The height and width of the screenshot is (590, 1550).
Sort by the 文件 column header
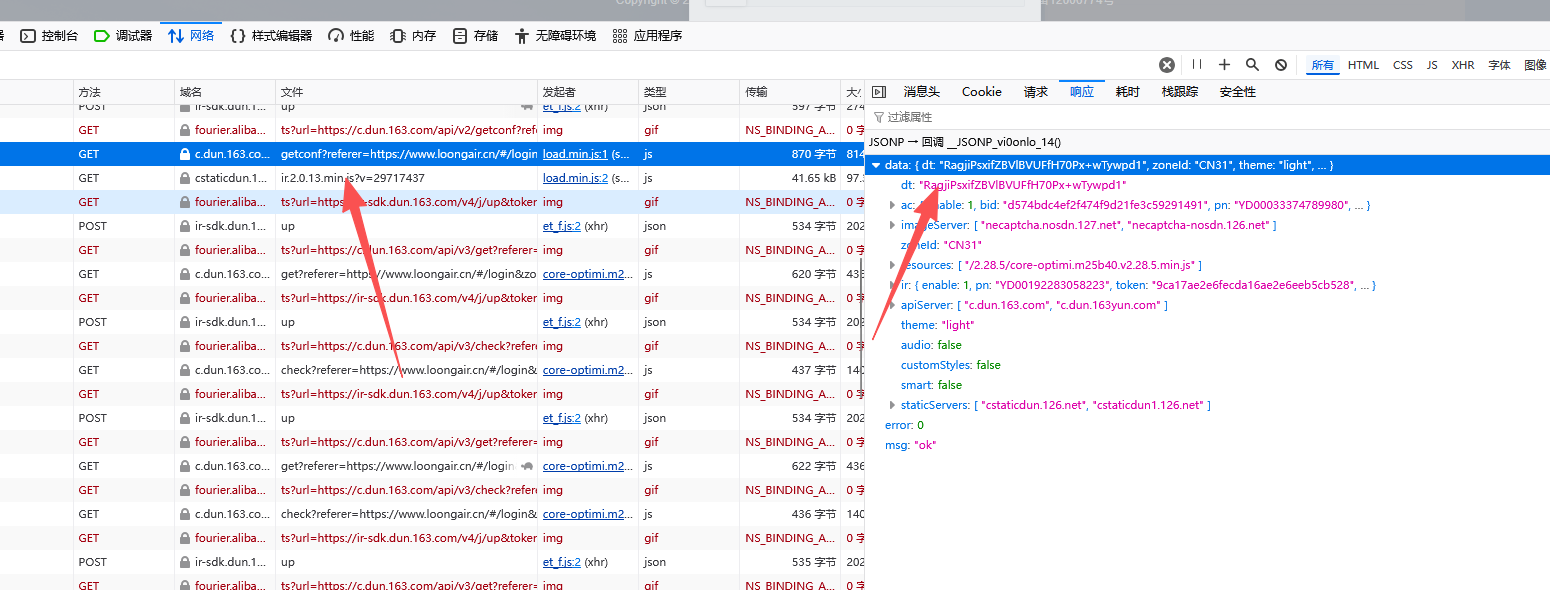click(x=406, y=92)
